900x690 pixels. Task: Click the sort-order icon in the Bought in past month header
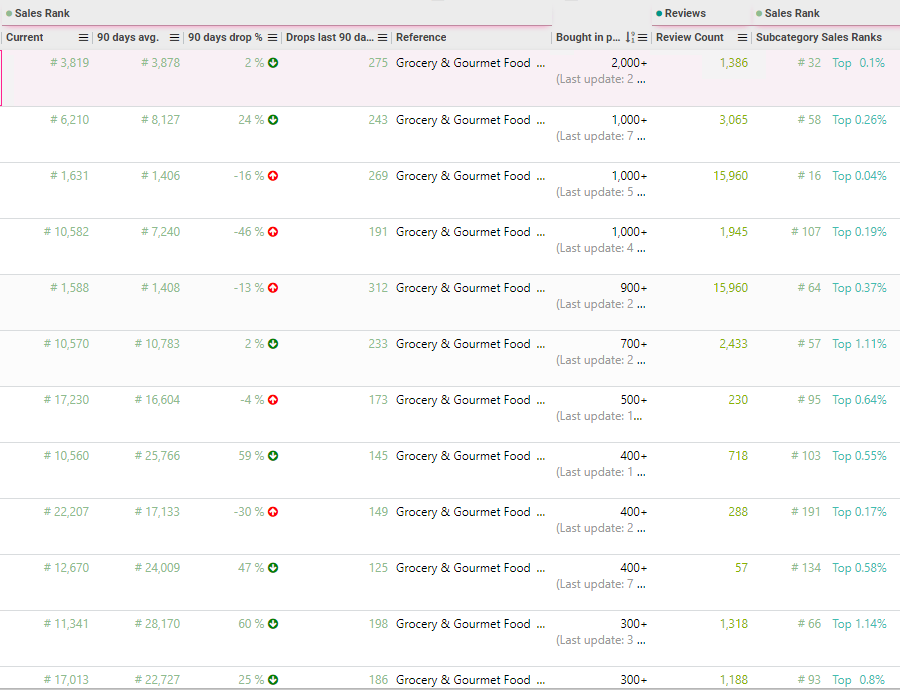[x=630, y=38]
